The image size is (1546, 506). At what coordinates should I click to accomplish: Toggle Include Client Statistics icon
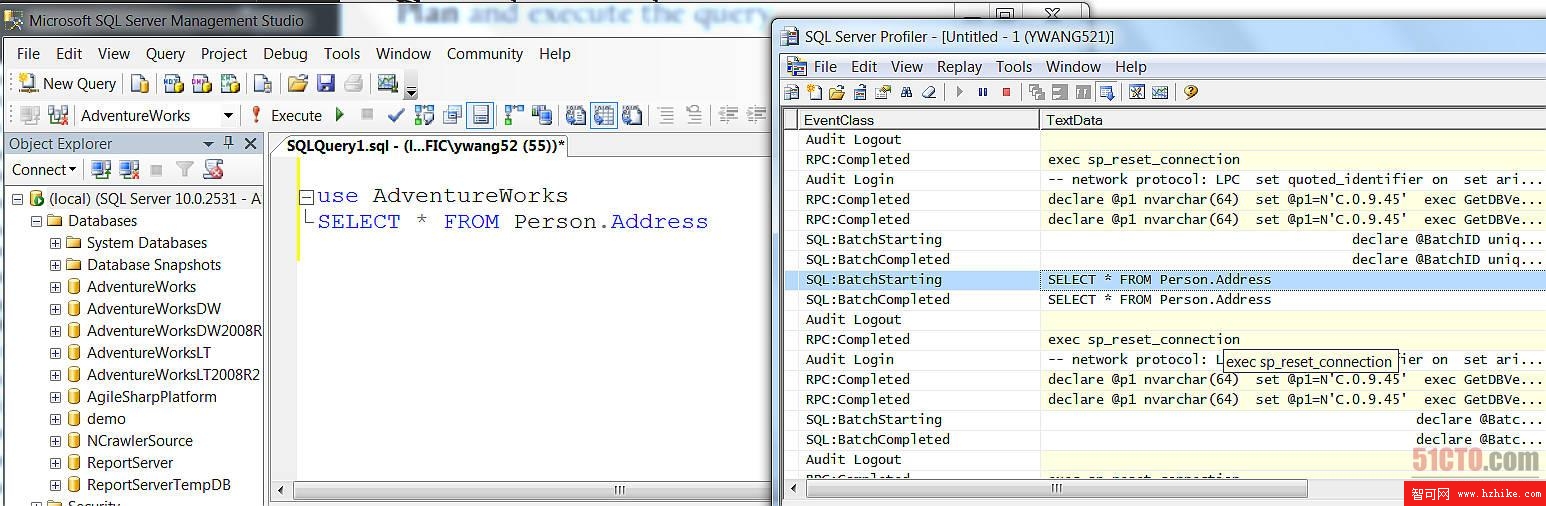click(x=542, y=115)
